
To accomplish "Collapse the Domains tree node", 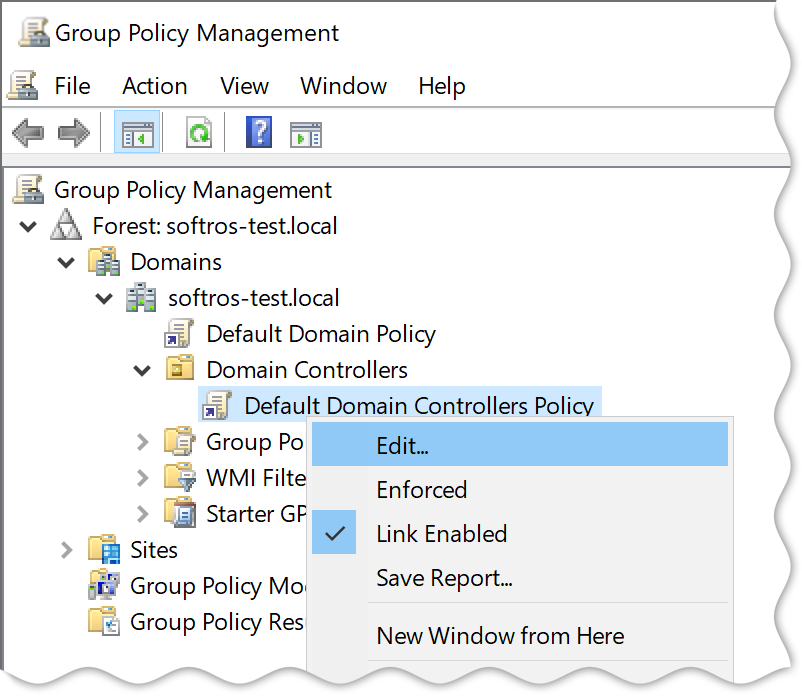I will 66,262.
